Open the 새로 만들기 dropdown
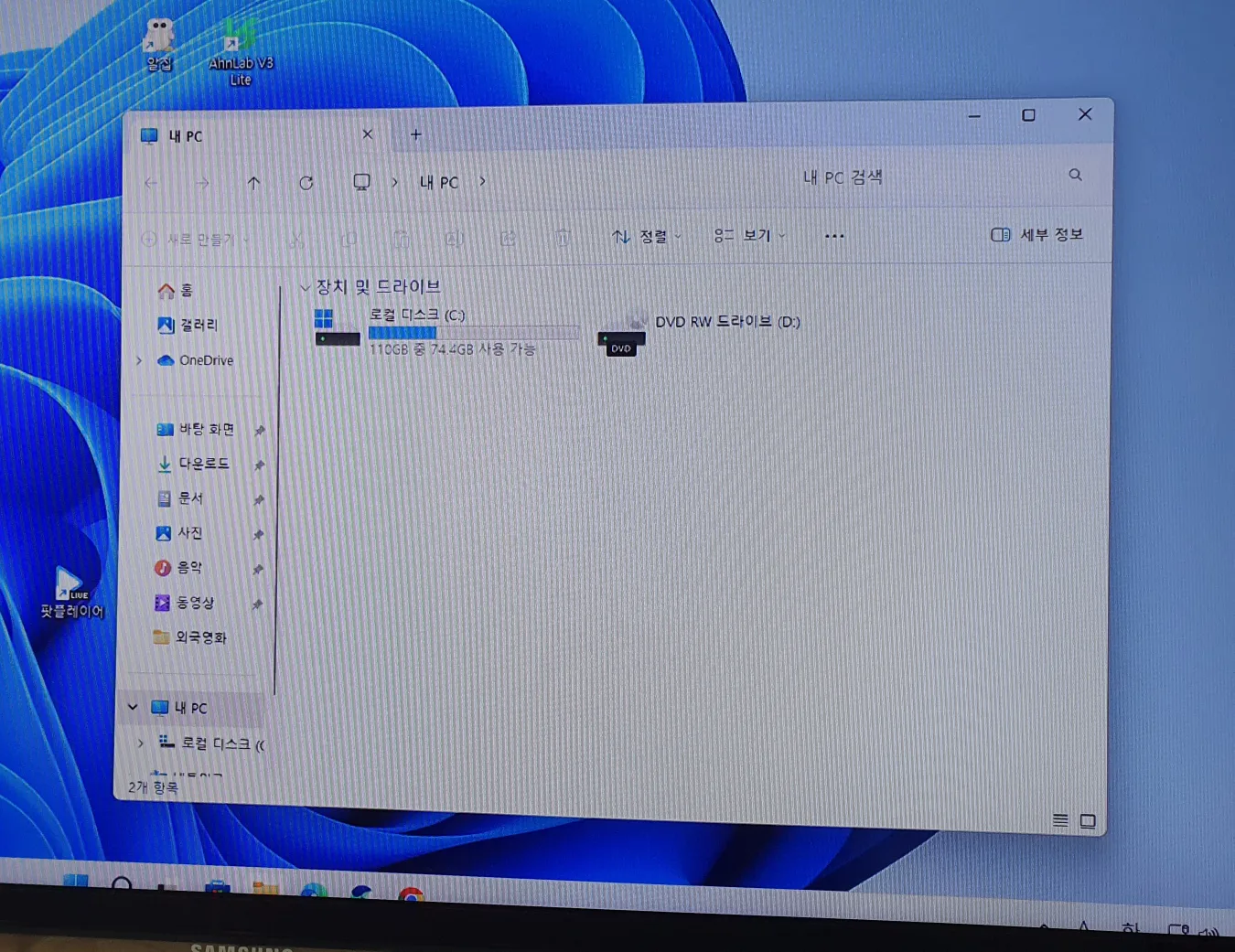The height and width of the screenshot is (952, 1235). pos(196,240)
